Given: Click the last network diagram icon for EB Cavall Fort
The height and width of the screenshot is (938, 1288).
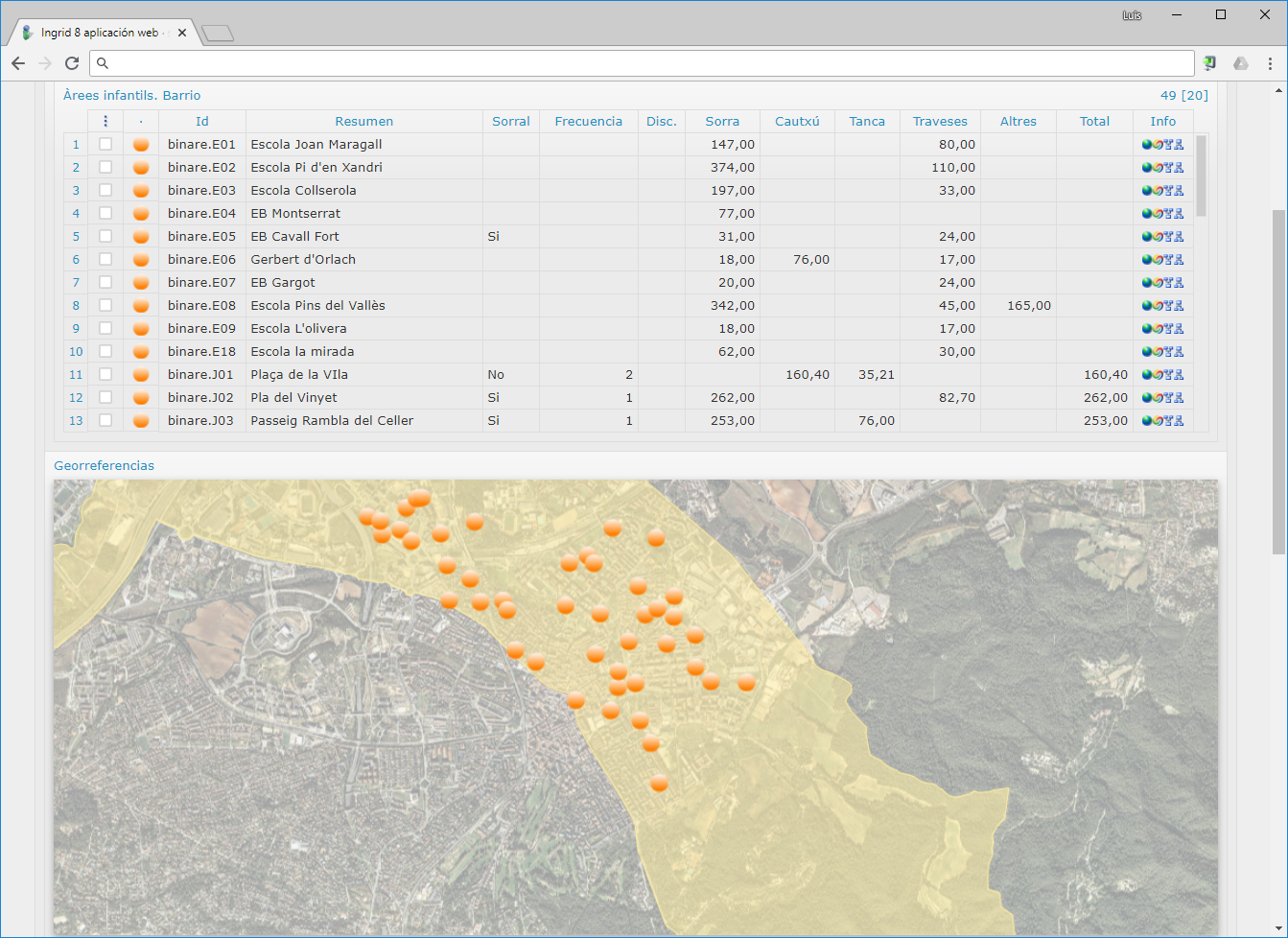Looking at the screenshot, I should [x=1179, y=237].
